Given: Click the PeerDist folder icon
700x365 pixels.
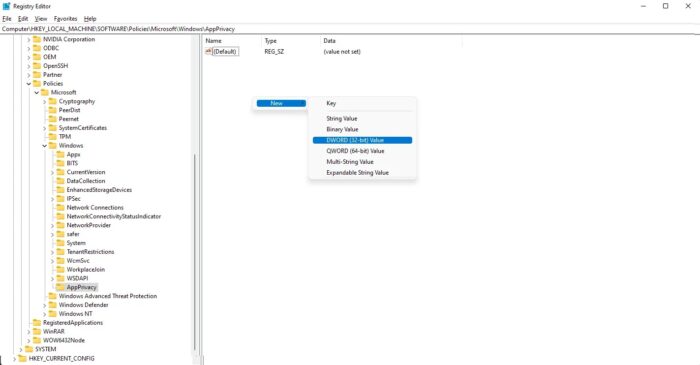Looking at the screenshot, I should coord(53,110).
